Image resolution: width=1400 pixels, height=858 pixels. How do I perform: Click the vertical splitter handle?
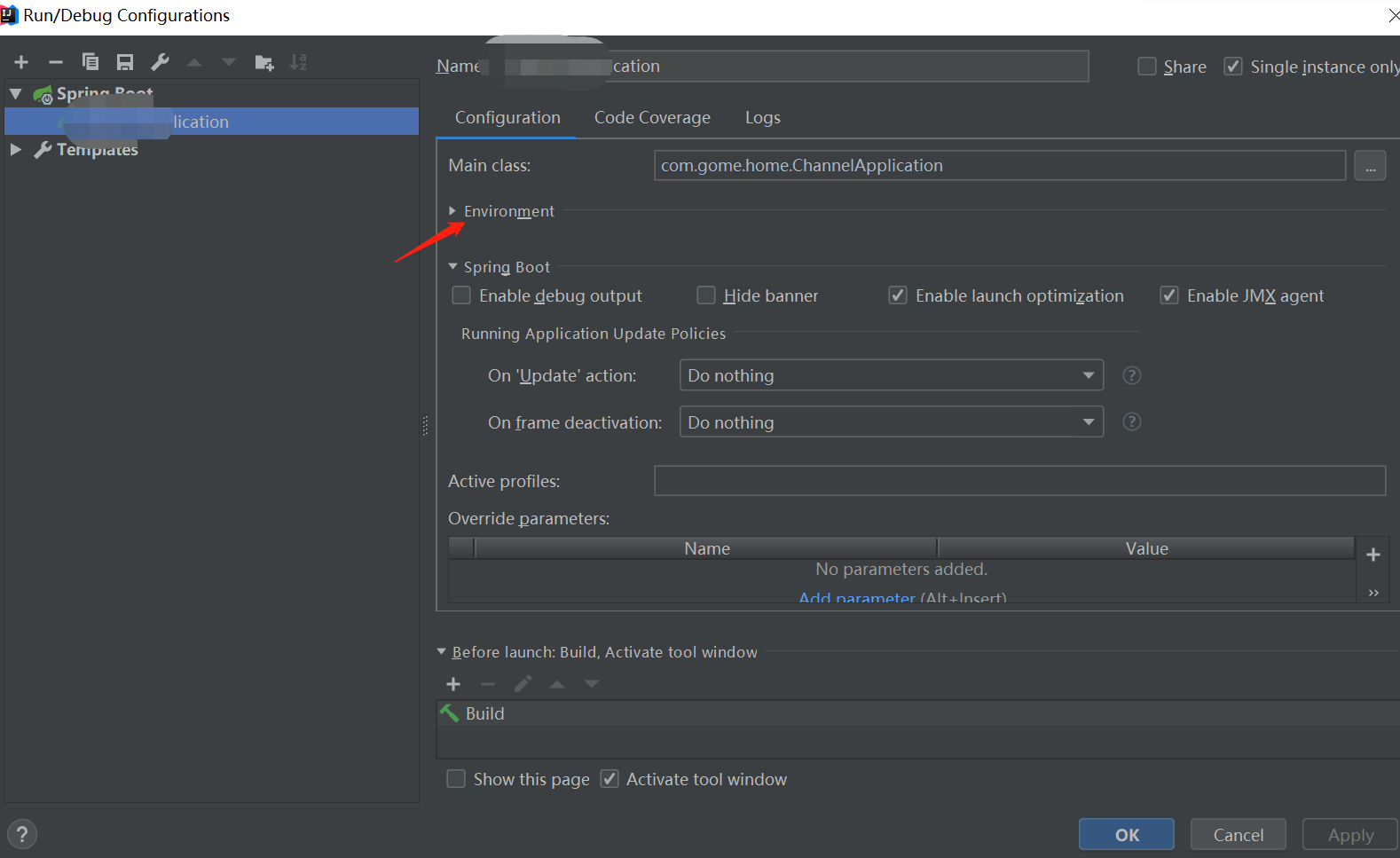pos(426,426)
